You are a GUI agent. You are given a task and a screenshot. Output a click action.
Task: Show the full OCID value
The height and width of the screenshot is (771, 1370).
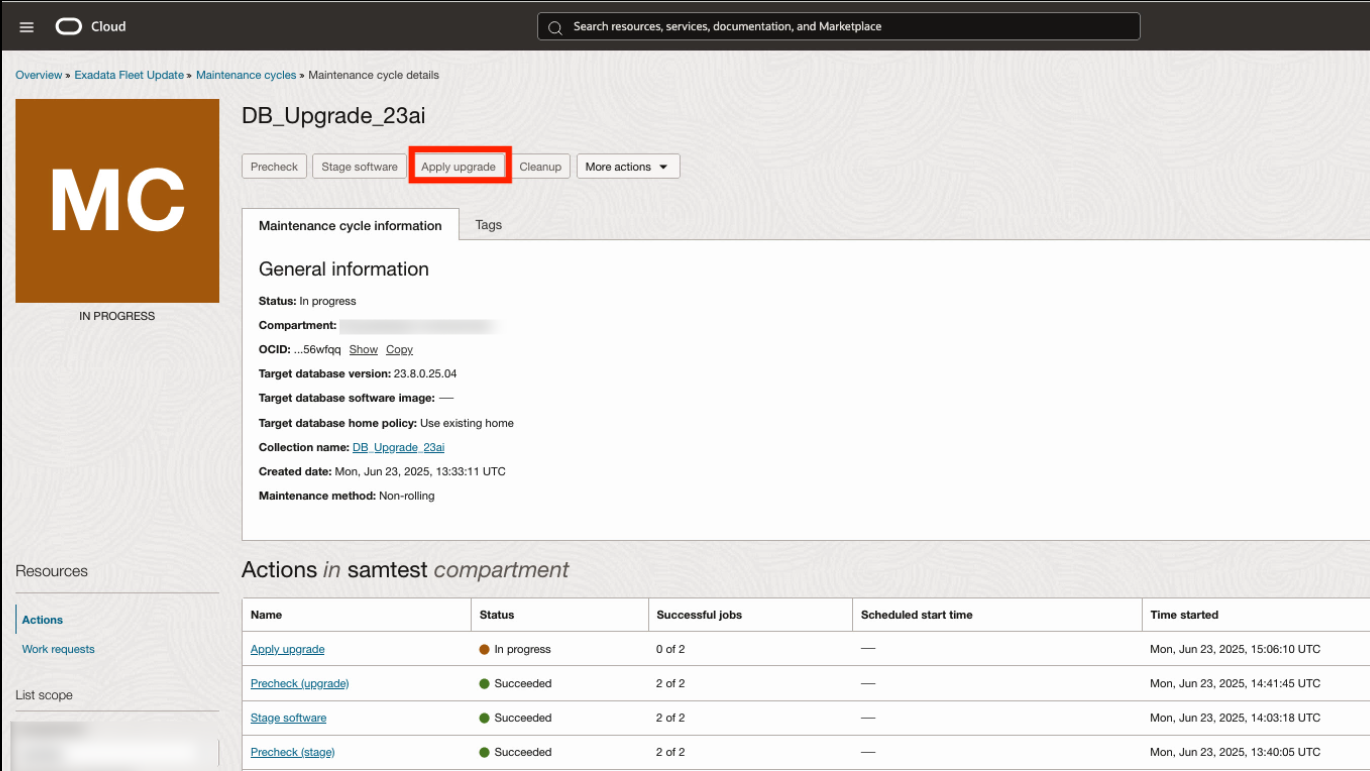click(x=363, y=349)
